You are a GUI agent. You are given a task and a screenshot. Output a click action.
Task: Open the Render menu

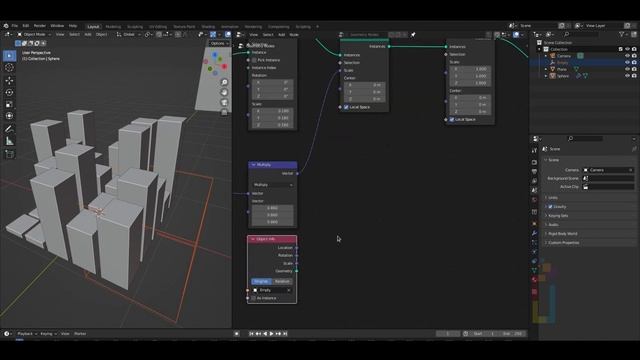(40, 26)
